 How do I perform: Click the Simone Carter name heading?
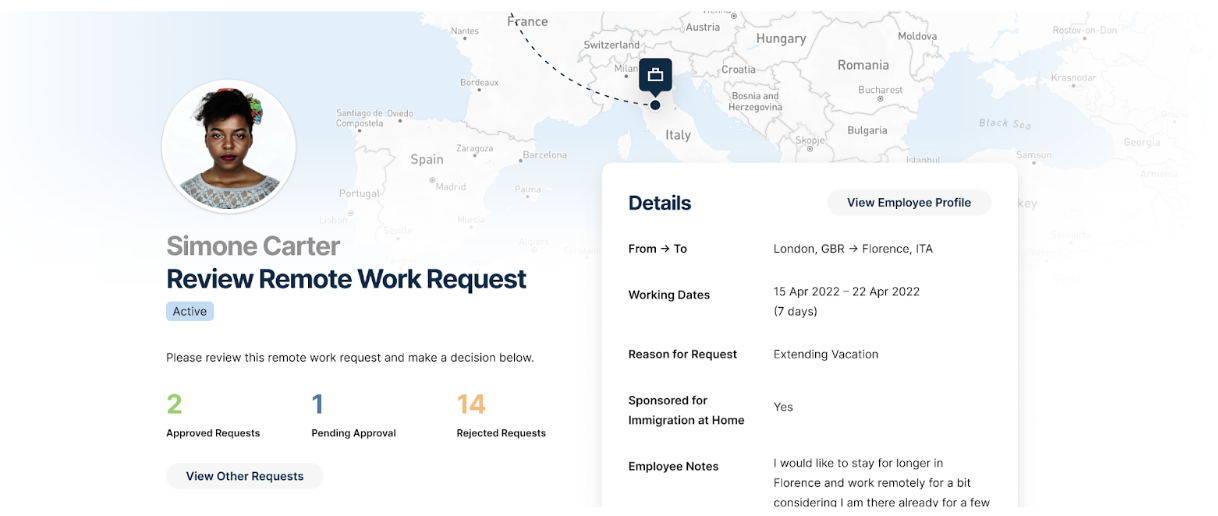[253, 246]
